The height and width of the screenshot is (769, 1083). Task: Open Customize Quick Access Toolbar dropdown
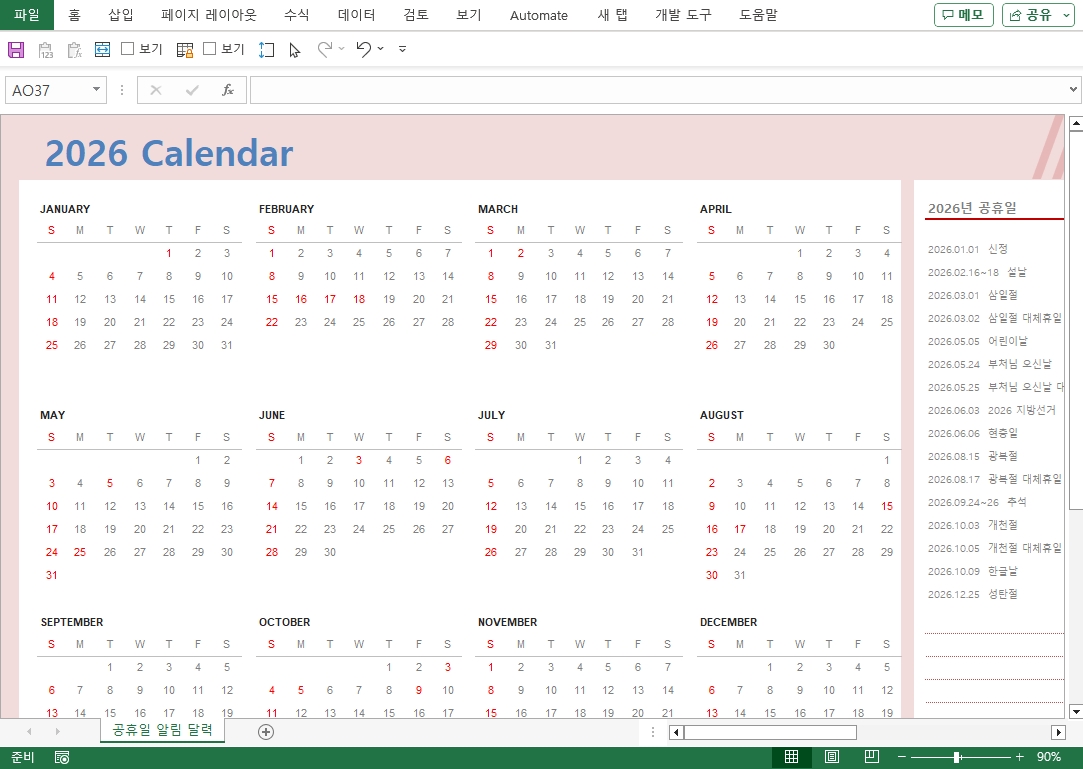403,49
